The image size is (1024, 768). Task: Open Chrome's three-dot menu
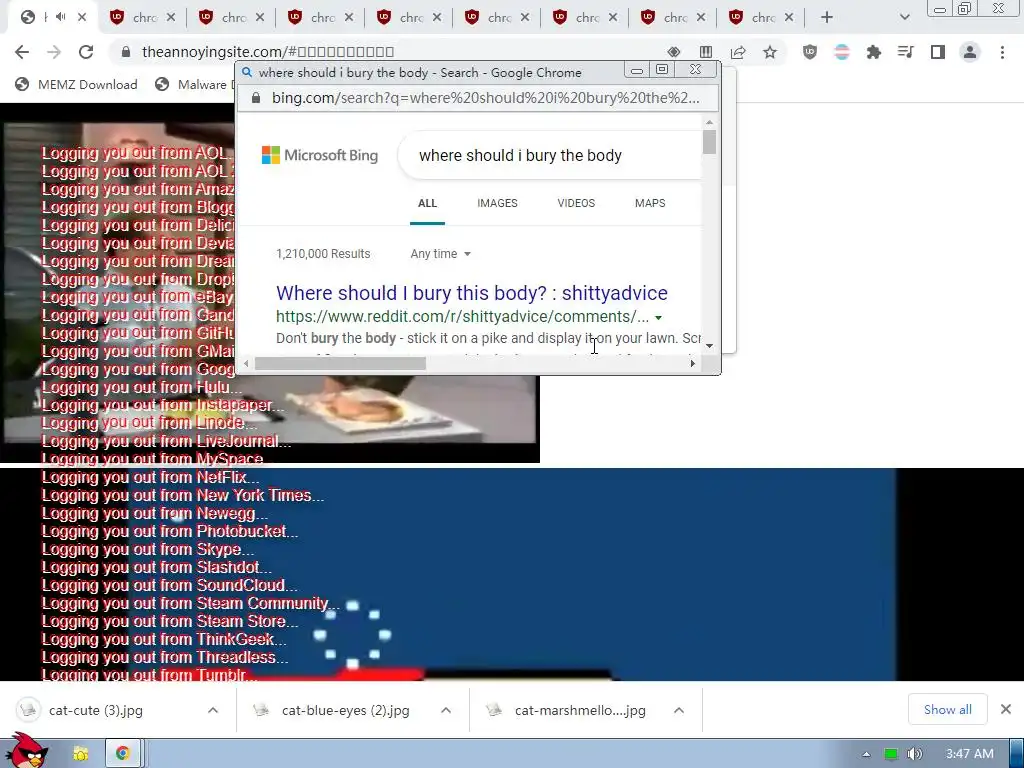coord(1002,52)
